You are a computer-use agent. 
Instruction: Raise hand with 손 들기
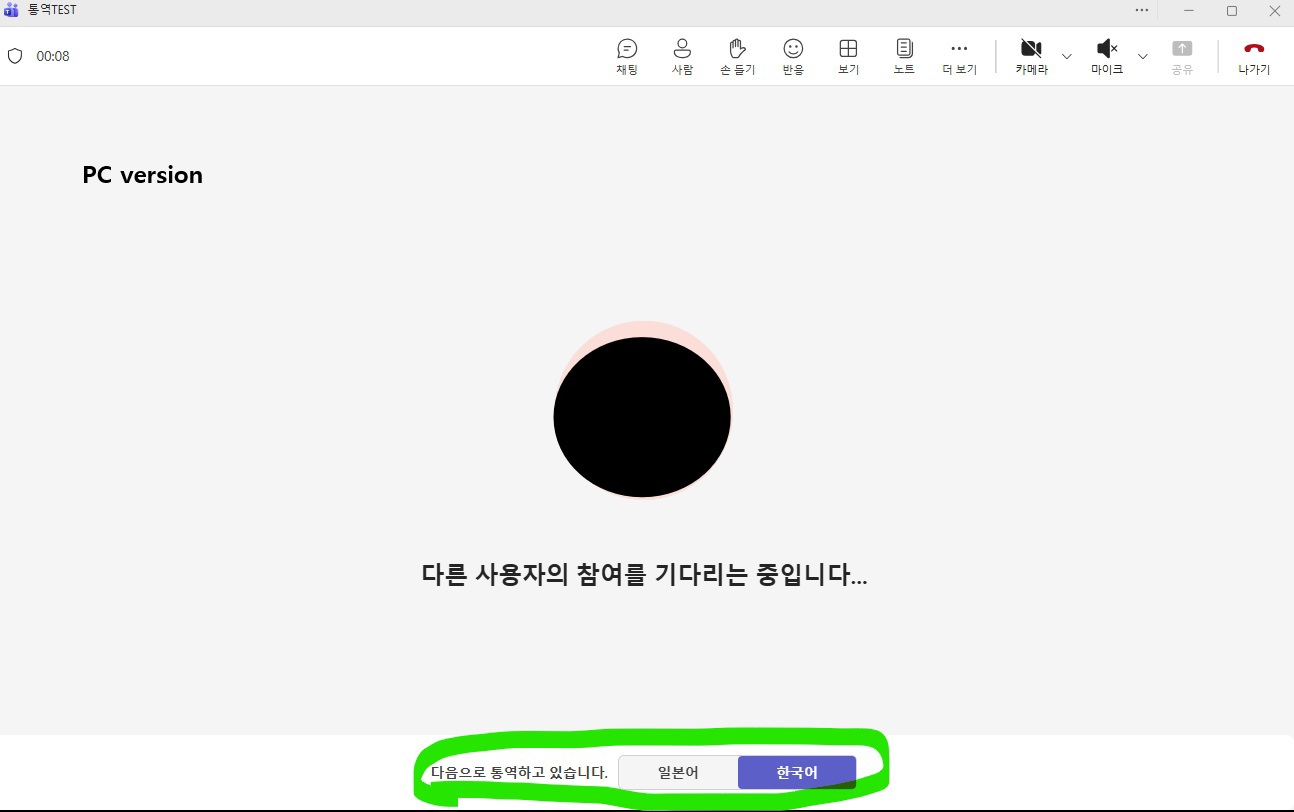click(x=738, y=57)
